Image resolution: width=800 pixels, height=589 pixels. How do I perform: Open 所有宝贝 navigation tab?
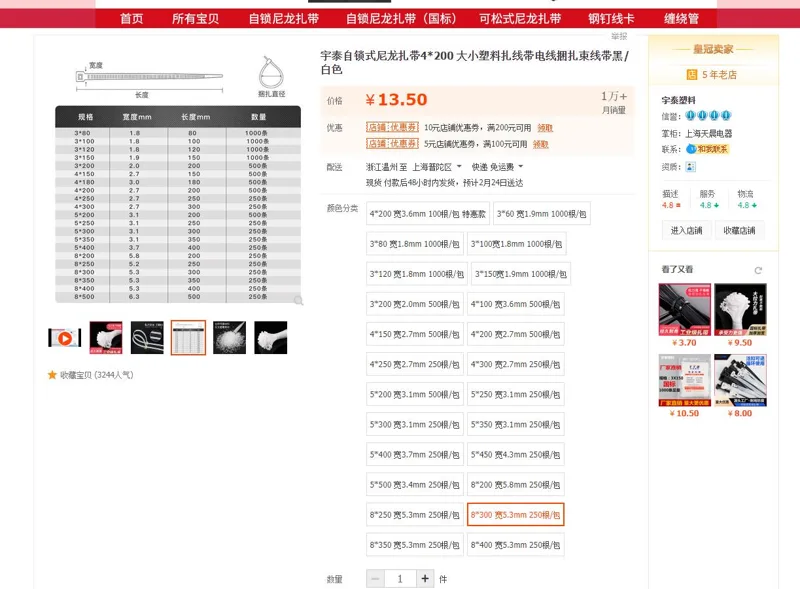click(195, 19)
